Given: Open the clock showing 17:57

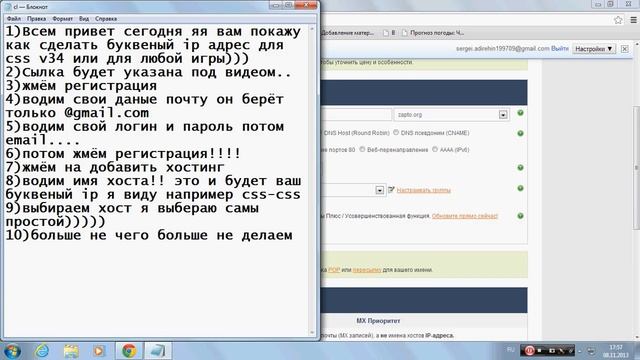Looking at the screenshot, I should (616, 351).
